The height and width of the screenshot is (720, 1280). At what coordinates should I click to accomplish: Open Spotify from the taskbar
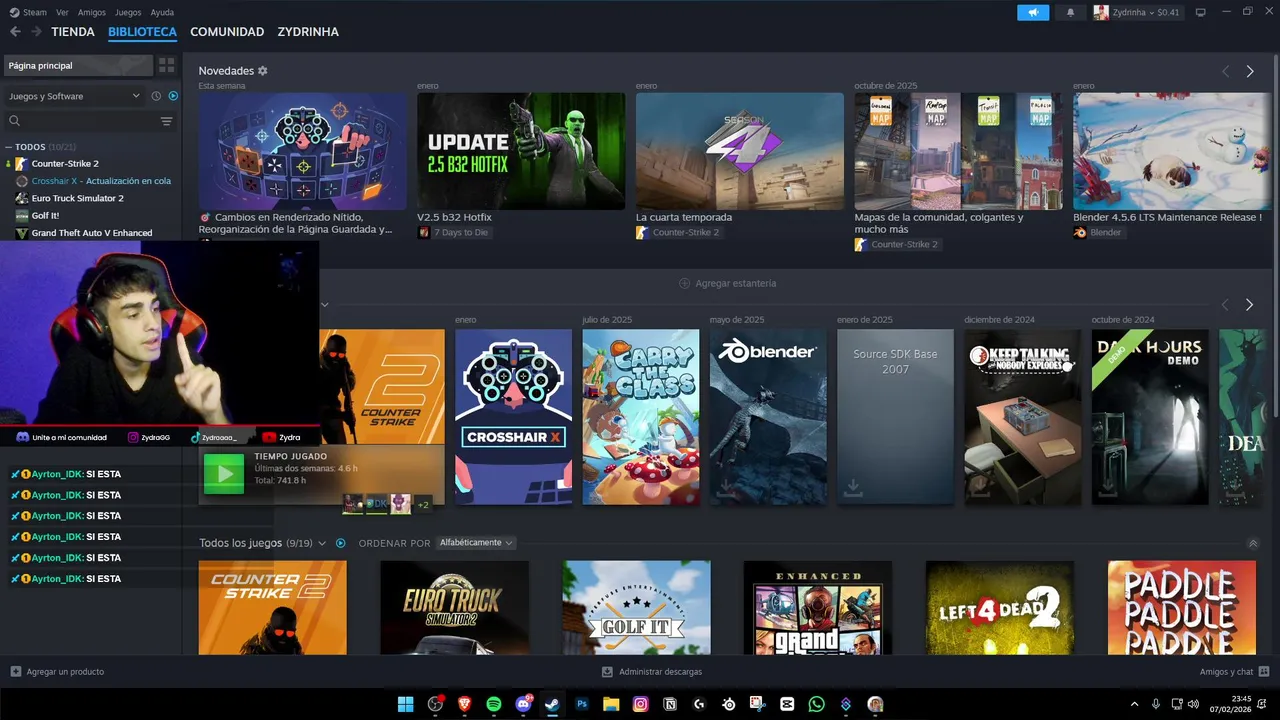click(x=493, y=704)
